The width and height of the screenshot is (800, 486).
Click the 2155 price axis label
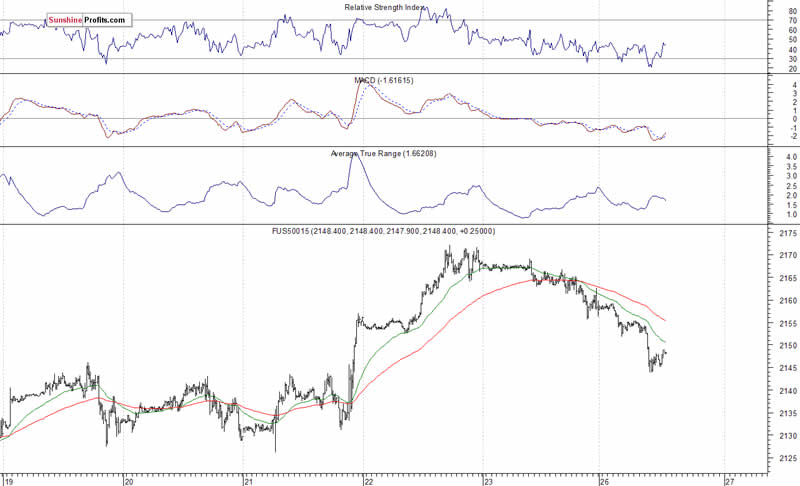[x=788, y=323]
